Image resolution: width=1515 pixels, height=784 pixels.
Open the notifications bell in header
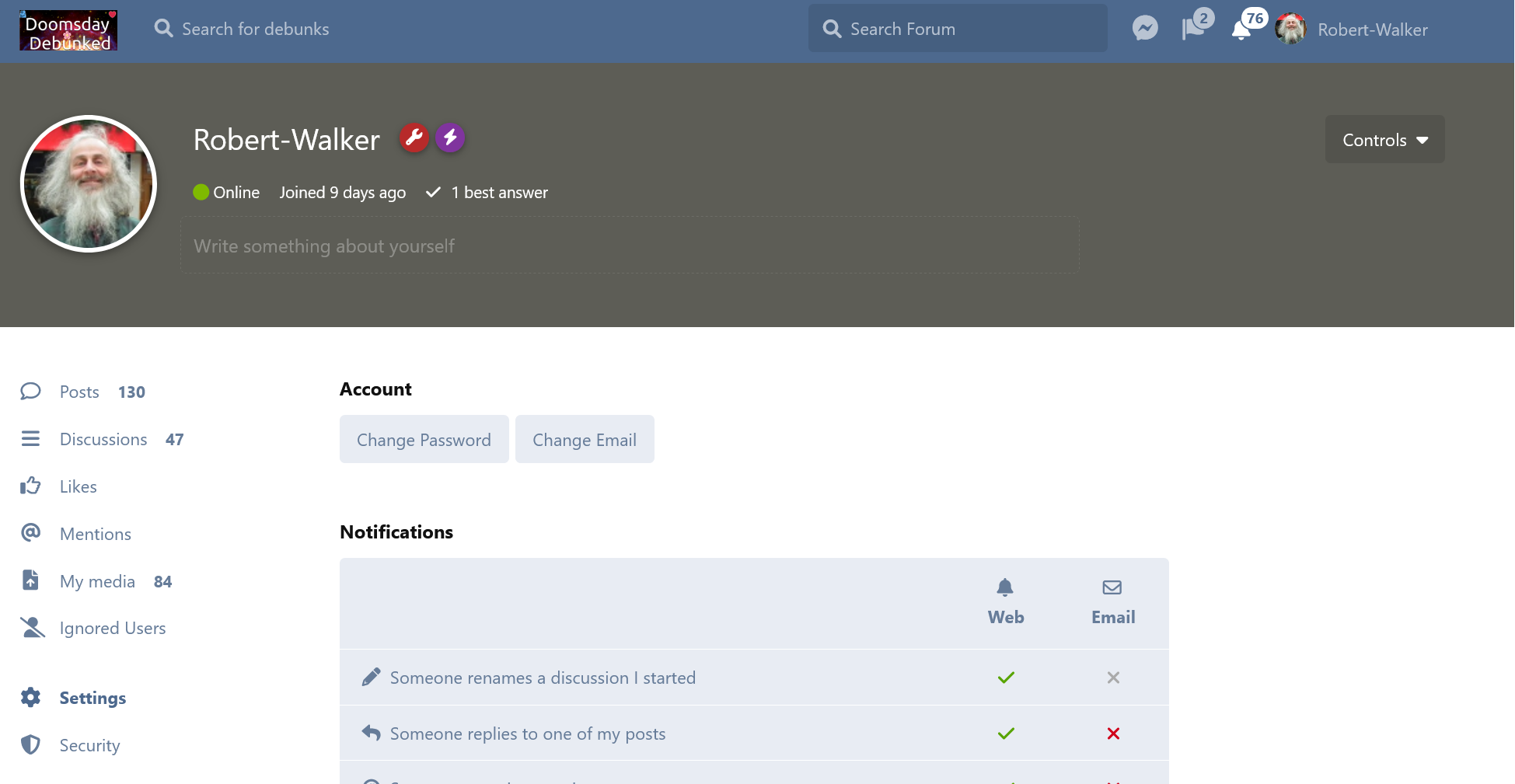click(1241, 30)
